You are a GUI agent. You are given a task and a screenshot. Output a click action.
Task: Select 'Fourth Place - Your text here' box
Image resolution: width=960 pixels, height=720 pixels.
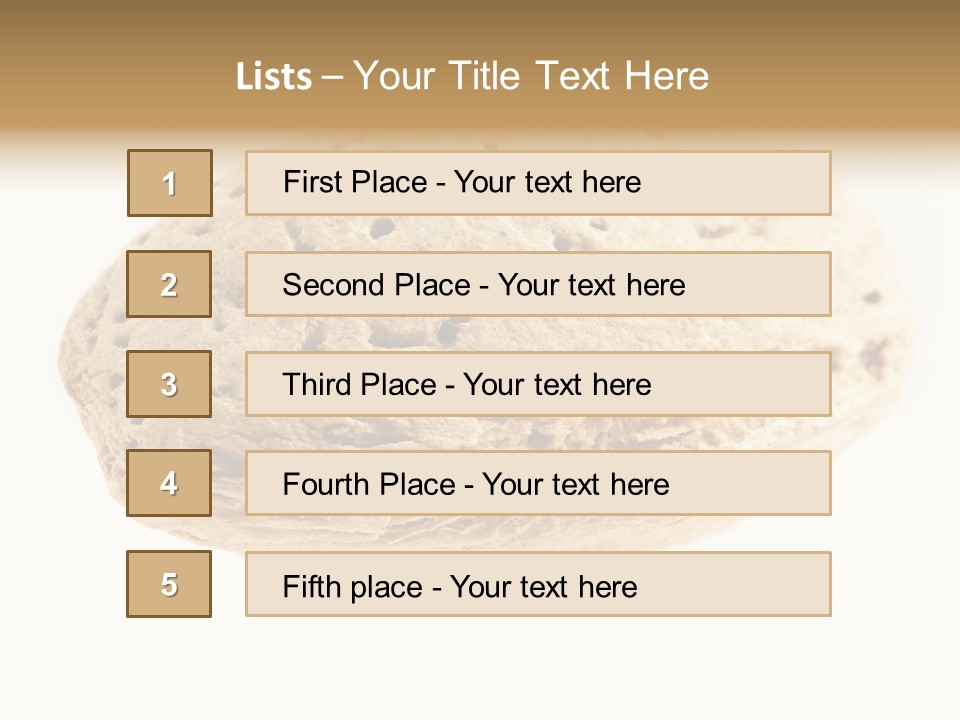538,483
